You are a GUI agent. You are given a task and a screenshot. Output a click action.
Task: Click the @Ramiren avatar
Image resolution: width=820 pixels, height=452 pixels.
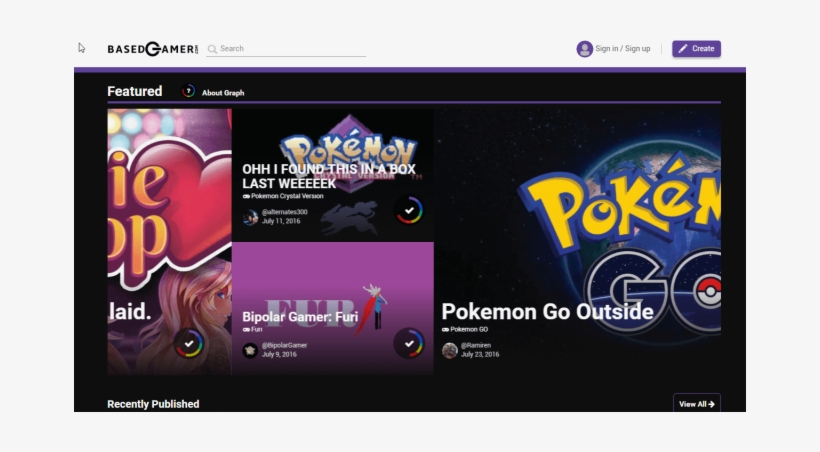(449, 350)
